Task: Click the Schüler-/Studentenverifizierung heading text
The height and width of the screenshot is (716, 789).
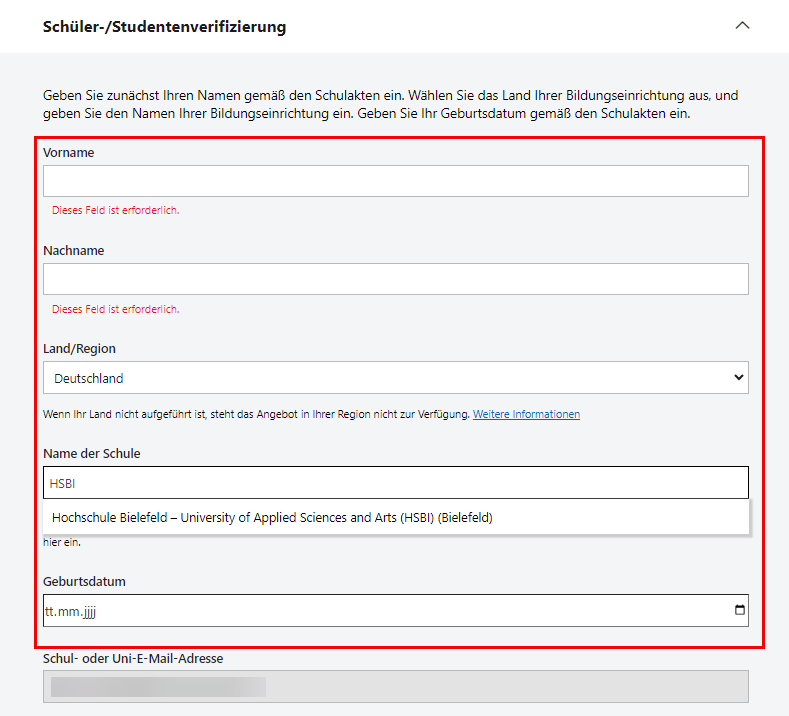Action: (164, 27)
